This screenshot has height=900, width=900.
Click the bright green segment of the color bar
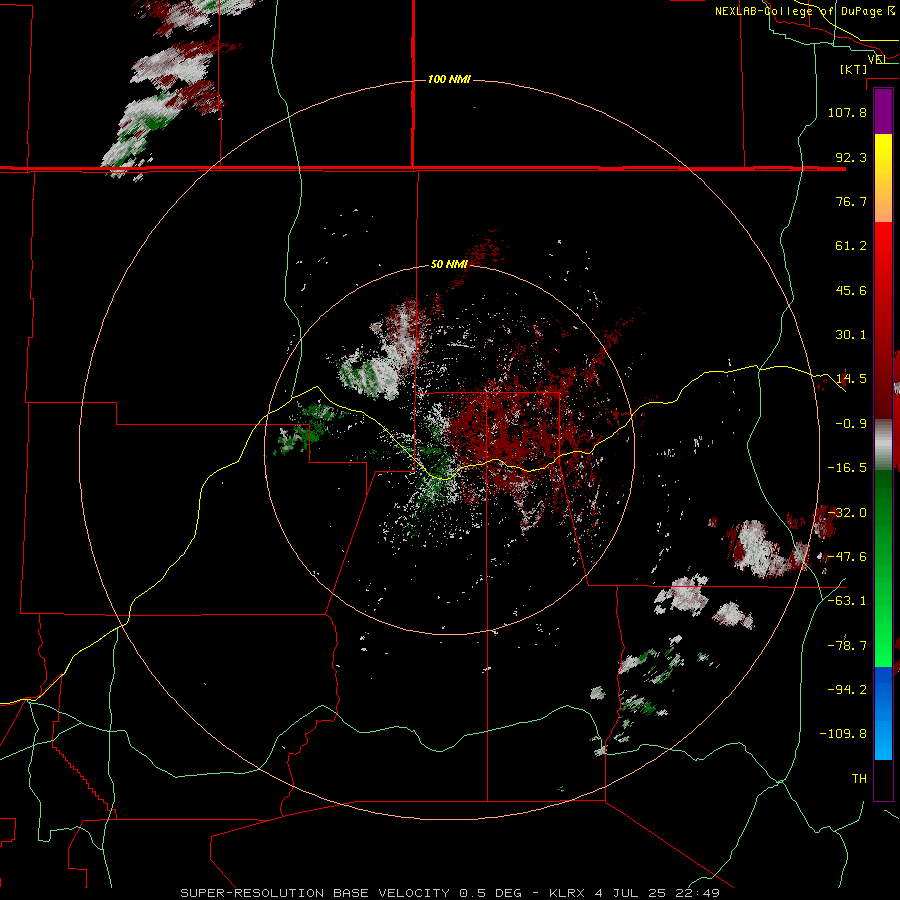[x=883, y=568]
